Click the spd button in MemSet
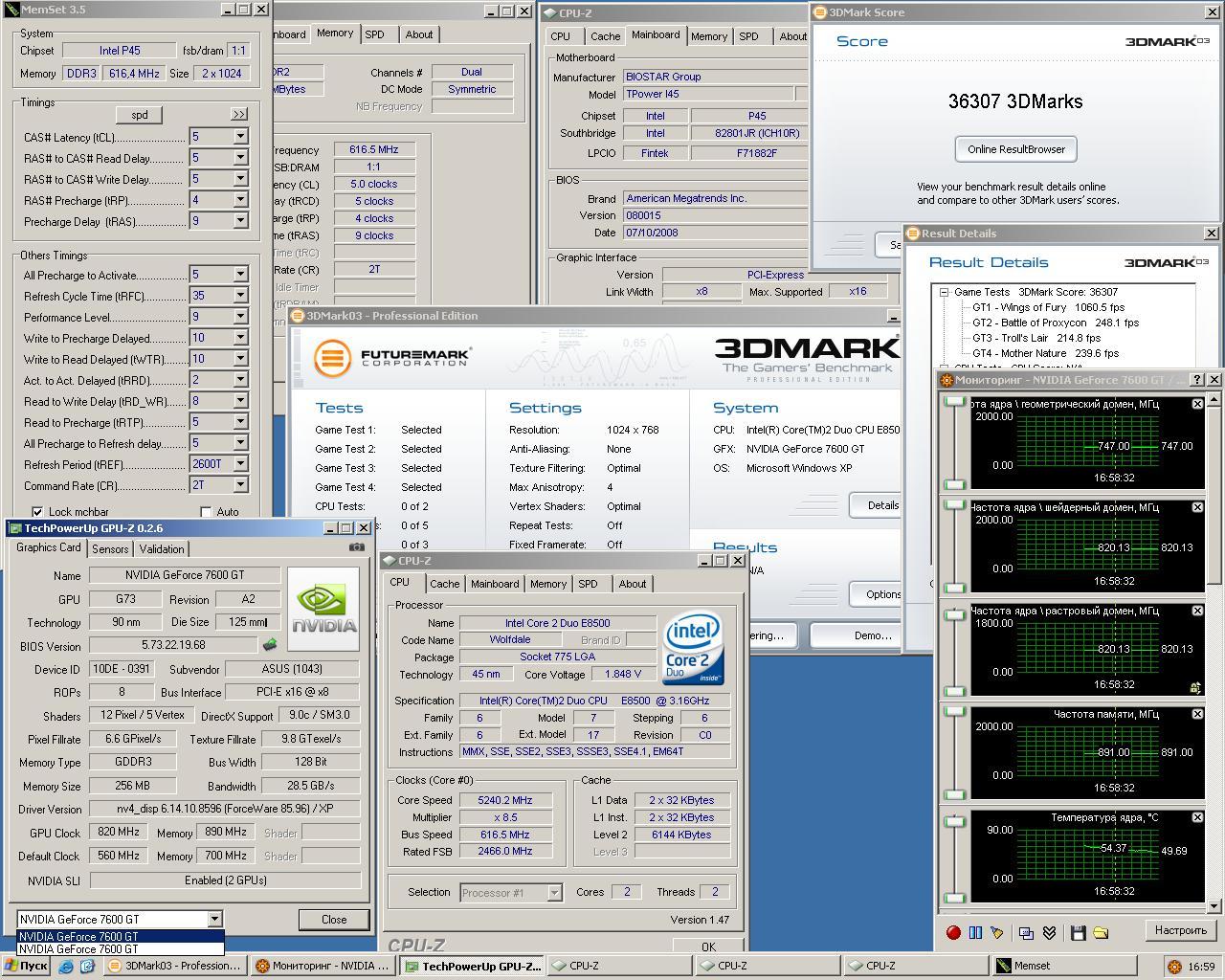 click(140, 115)
